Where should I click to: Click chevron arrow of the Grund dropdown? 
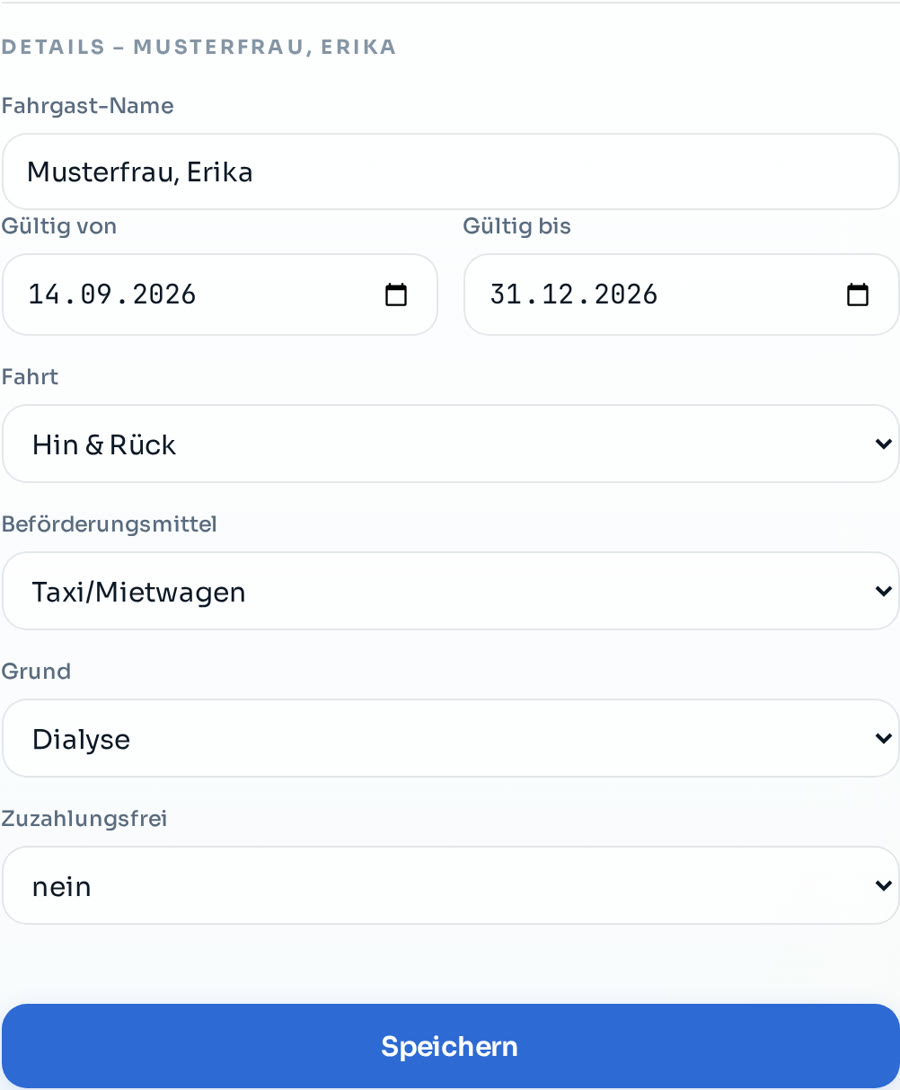(883, 738)
